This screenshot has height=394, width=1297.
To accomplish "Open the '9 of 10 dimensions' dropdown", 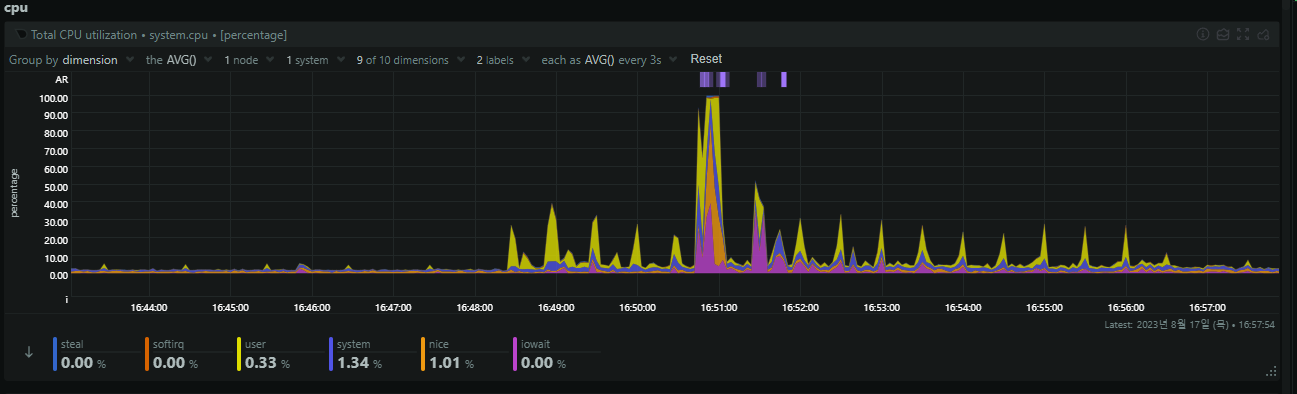I will point(410,60).
